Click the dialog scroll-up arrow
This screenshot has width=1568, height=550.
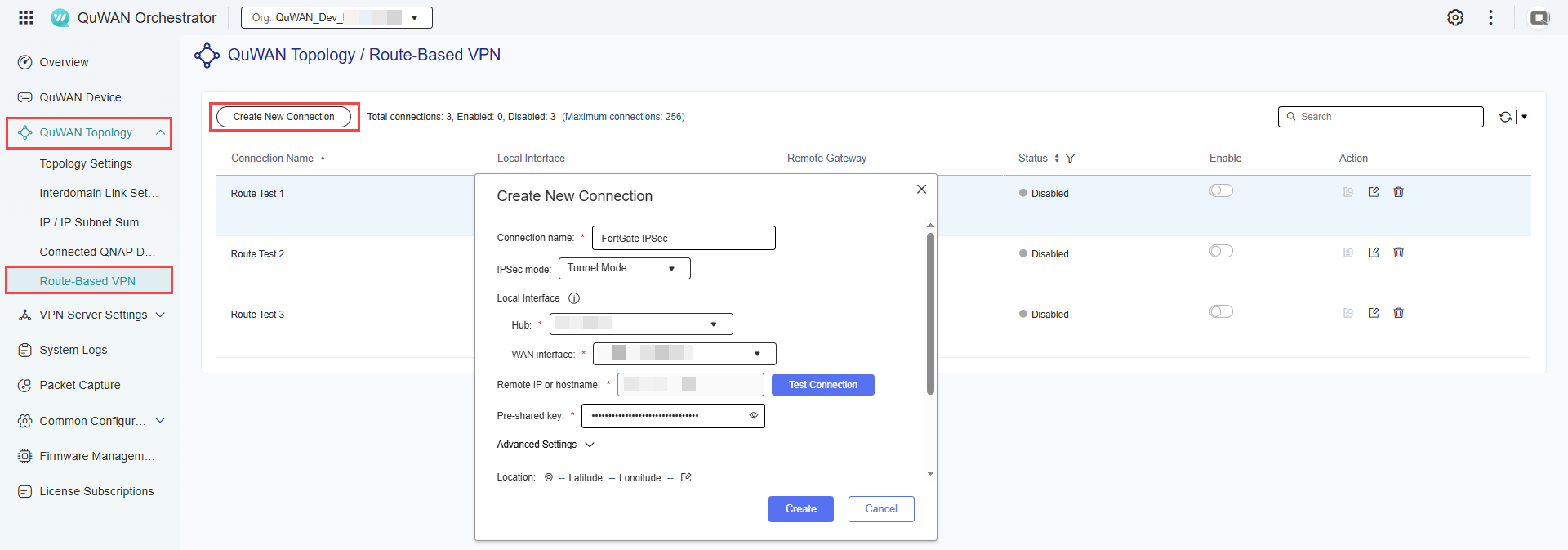pyautogui.click(x=930, y=226)
